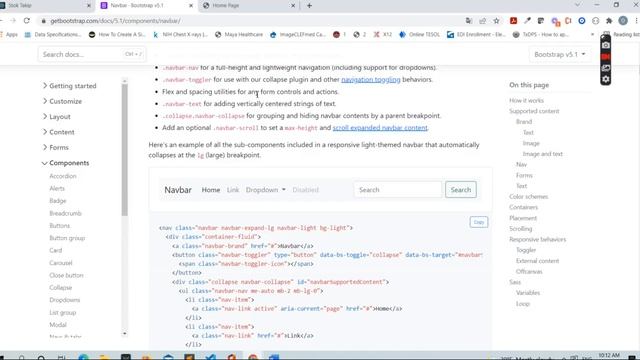Image resolution: width=640 pixels, height=360 pixels.
Task: Click Home in the example navbar
Action: (211, 190)
